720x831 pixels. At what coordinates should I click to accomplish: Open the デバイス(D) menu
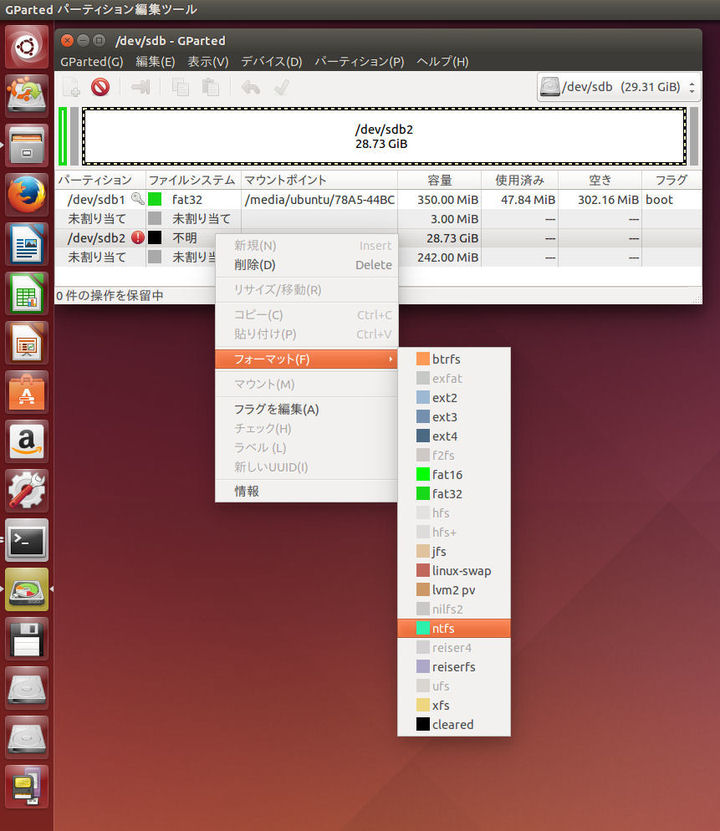(271, 61)
